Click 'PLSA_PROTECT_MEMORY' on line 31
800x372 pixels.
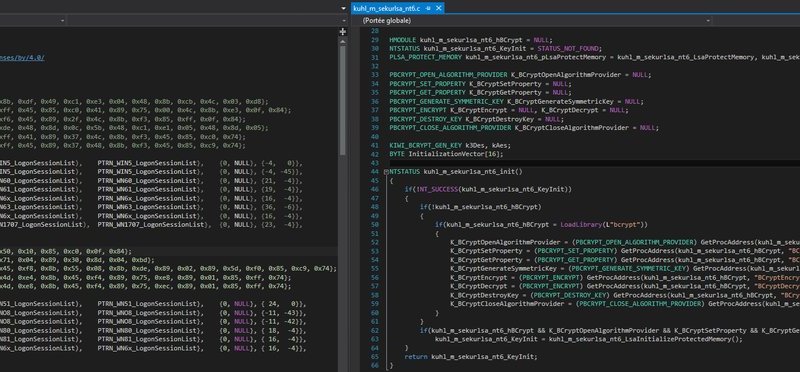point(426,57)
